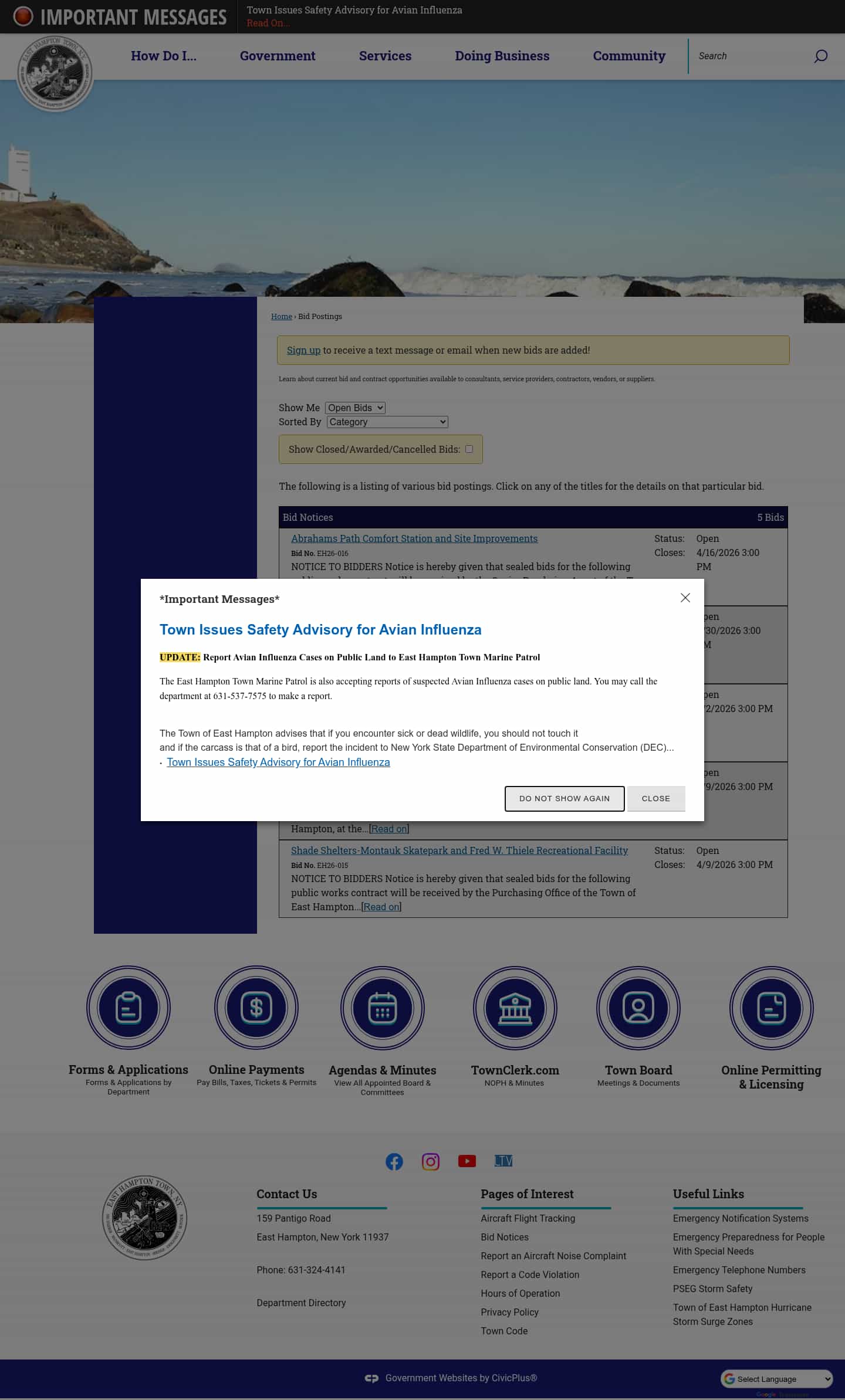Open PSEG Storm Safety link
Viewport: 845px width, 1400px height.
pyautogui.click(x=712, y=1289)
